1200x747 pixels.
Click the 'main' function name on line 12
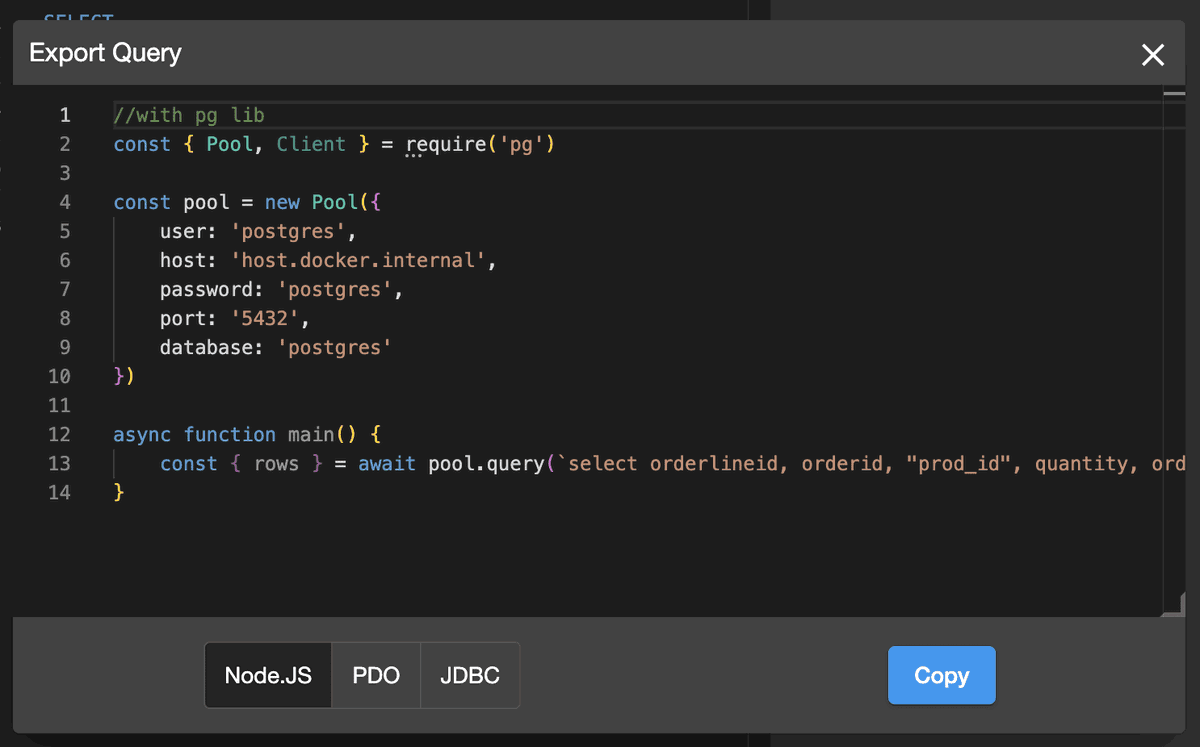(x=310, y=435)
